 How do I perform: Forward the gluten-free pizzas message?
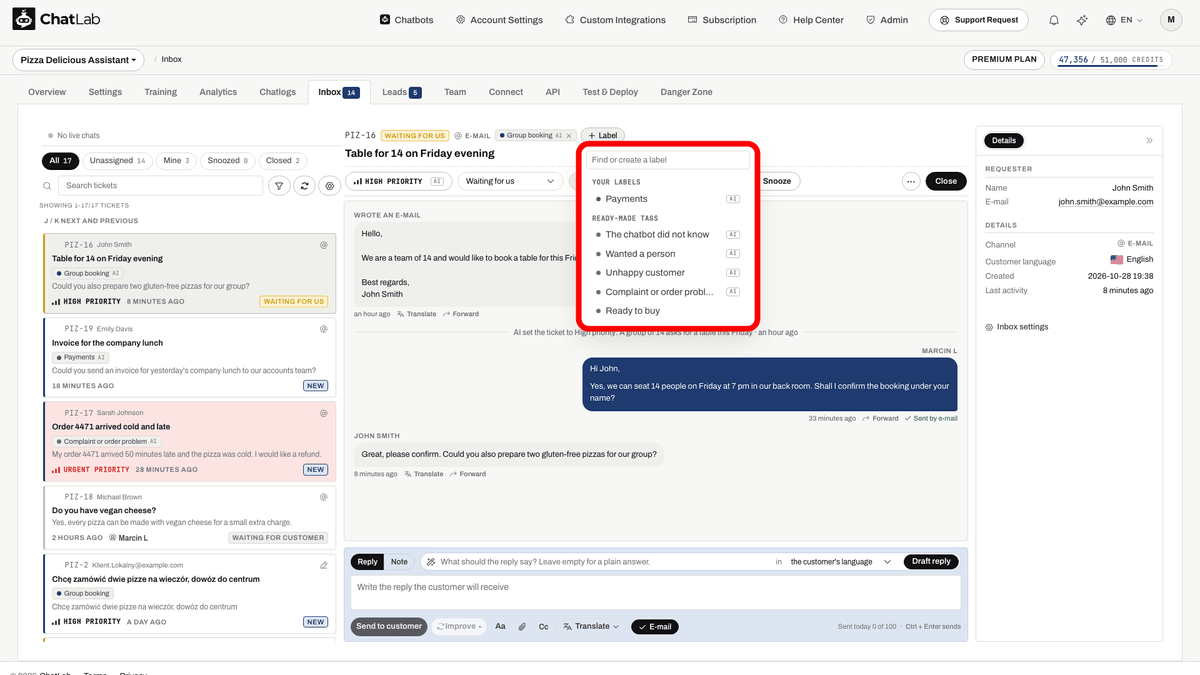point(468,474)
